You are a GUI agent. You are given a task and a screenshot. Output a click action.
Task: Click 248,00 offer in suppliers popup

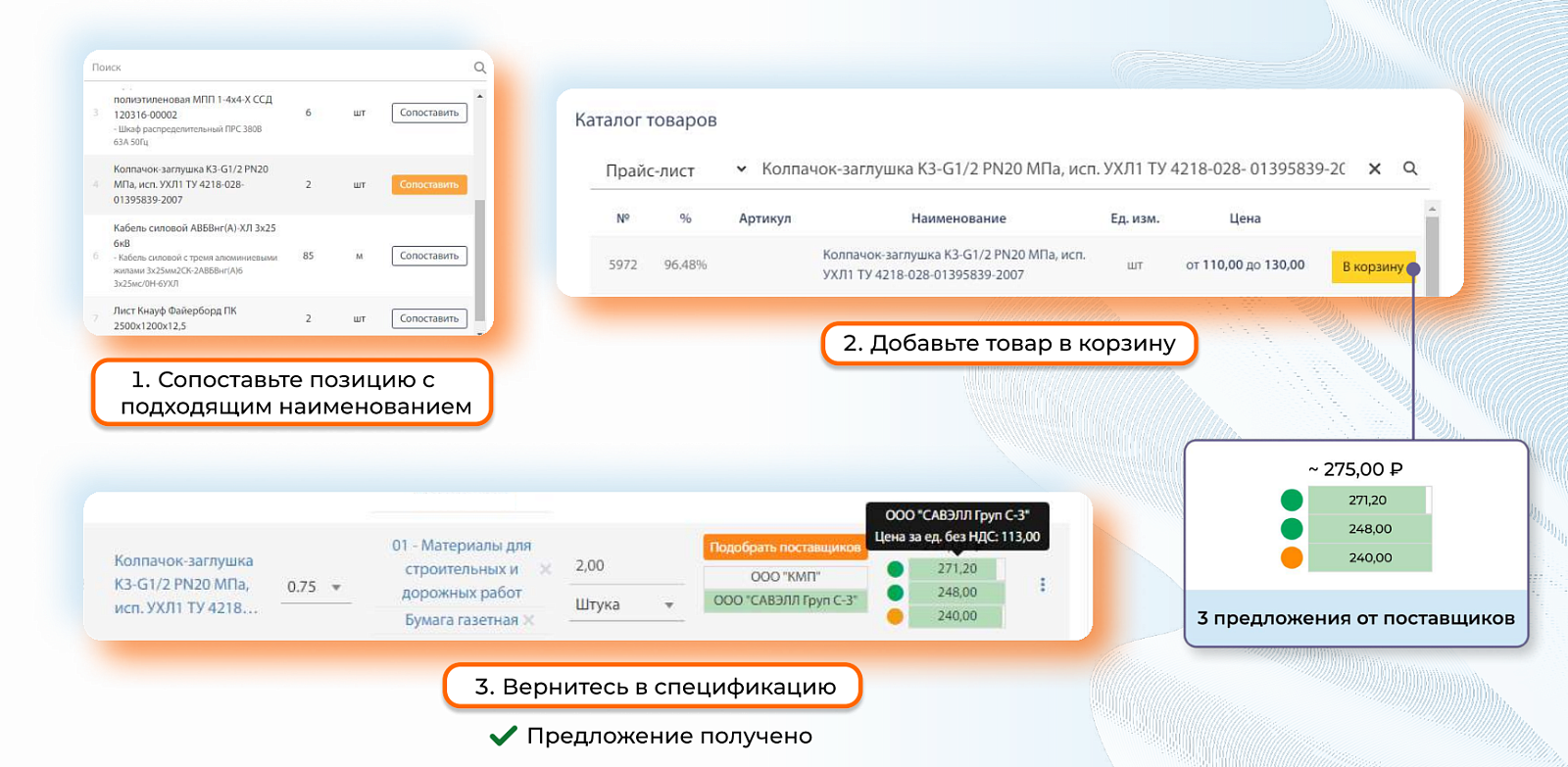[x=1369, y=528]
